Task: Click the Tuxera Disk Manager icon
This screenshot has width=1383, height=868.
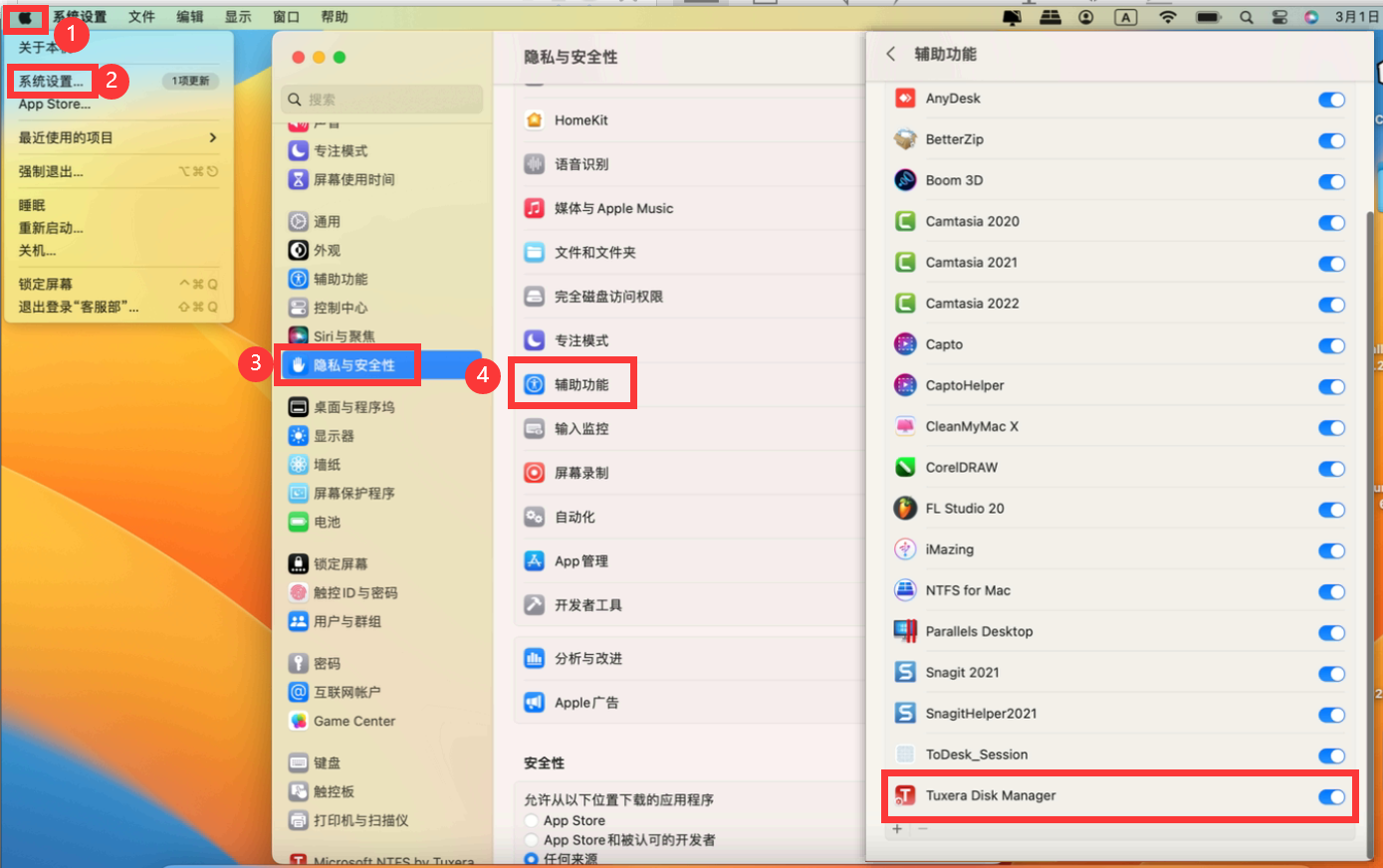Action: (904, 795)
